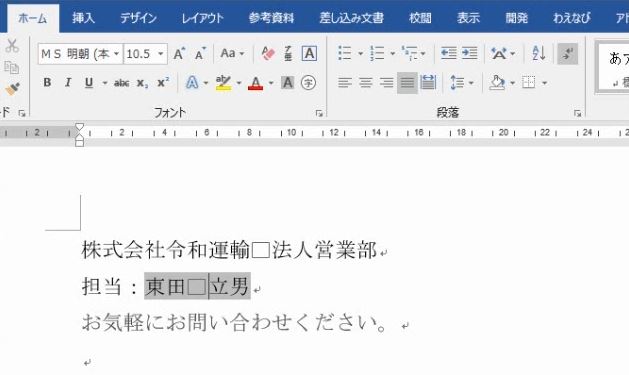Open the 校閲 tab
Image resolution: width=629 pixels, height=375 pixels.
(x=420, y=18)
